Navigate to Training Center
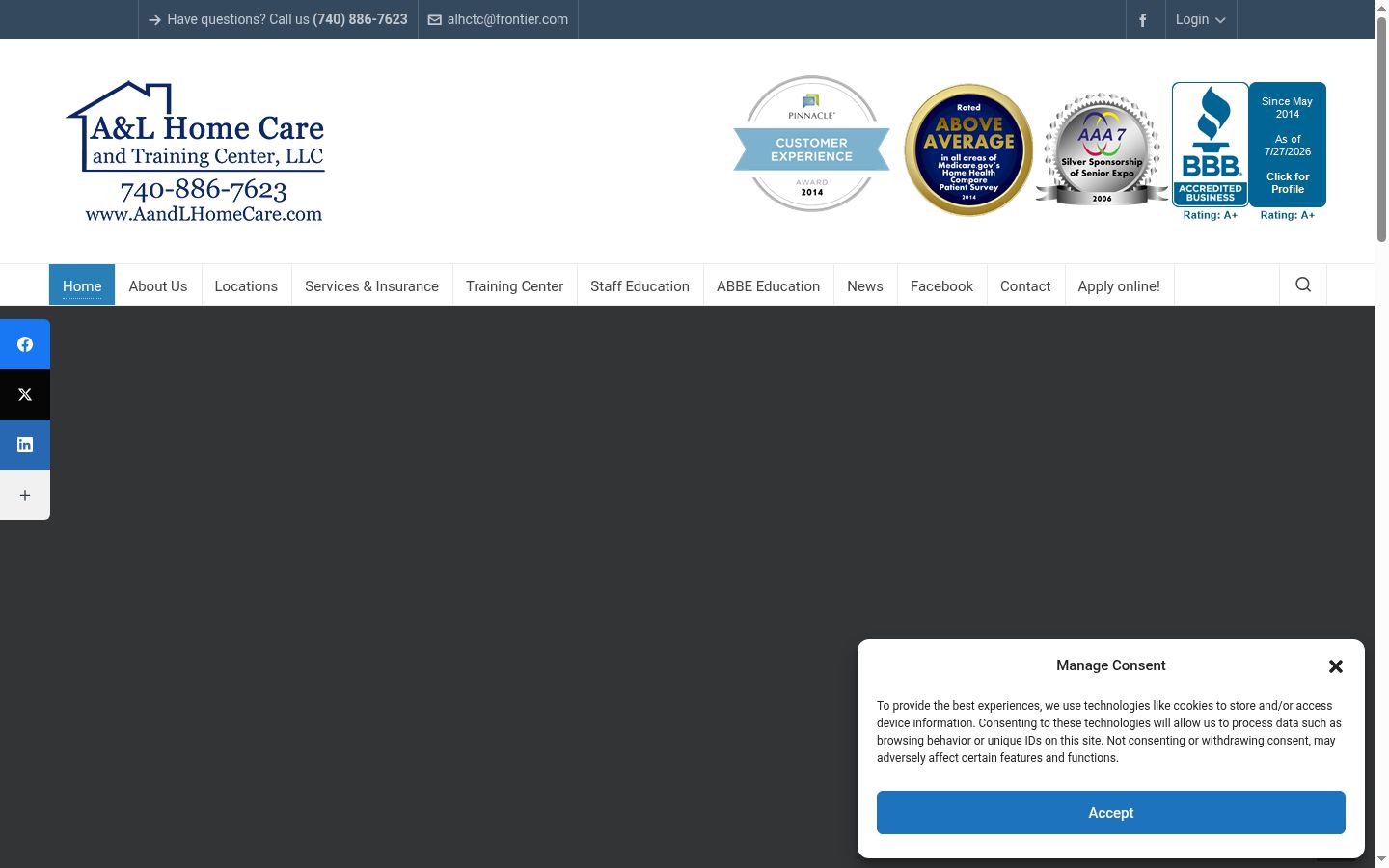The height and width of the screenshot is (868, 1389). pyautogui.click(x=514, y=285)
